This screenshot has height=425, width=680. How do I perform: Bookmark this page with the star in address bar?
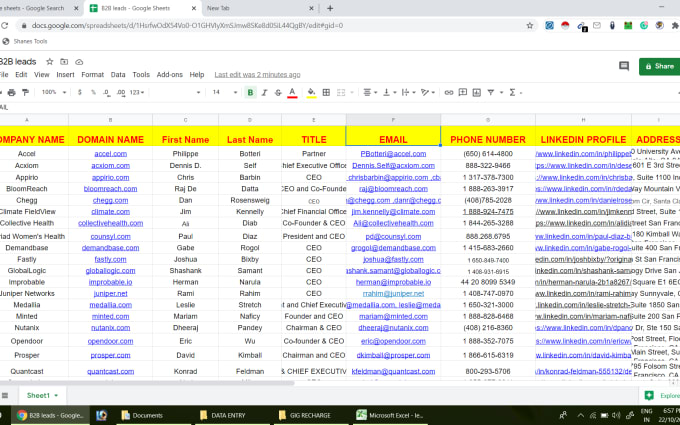tap(530, 26)
